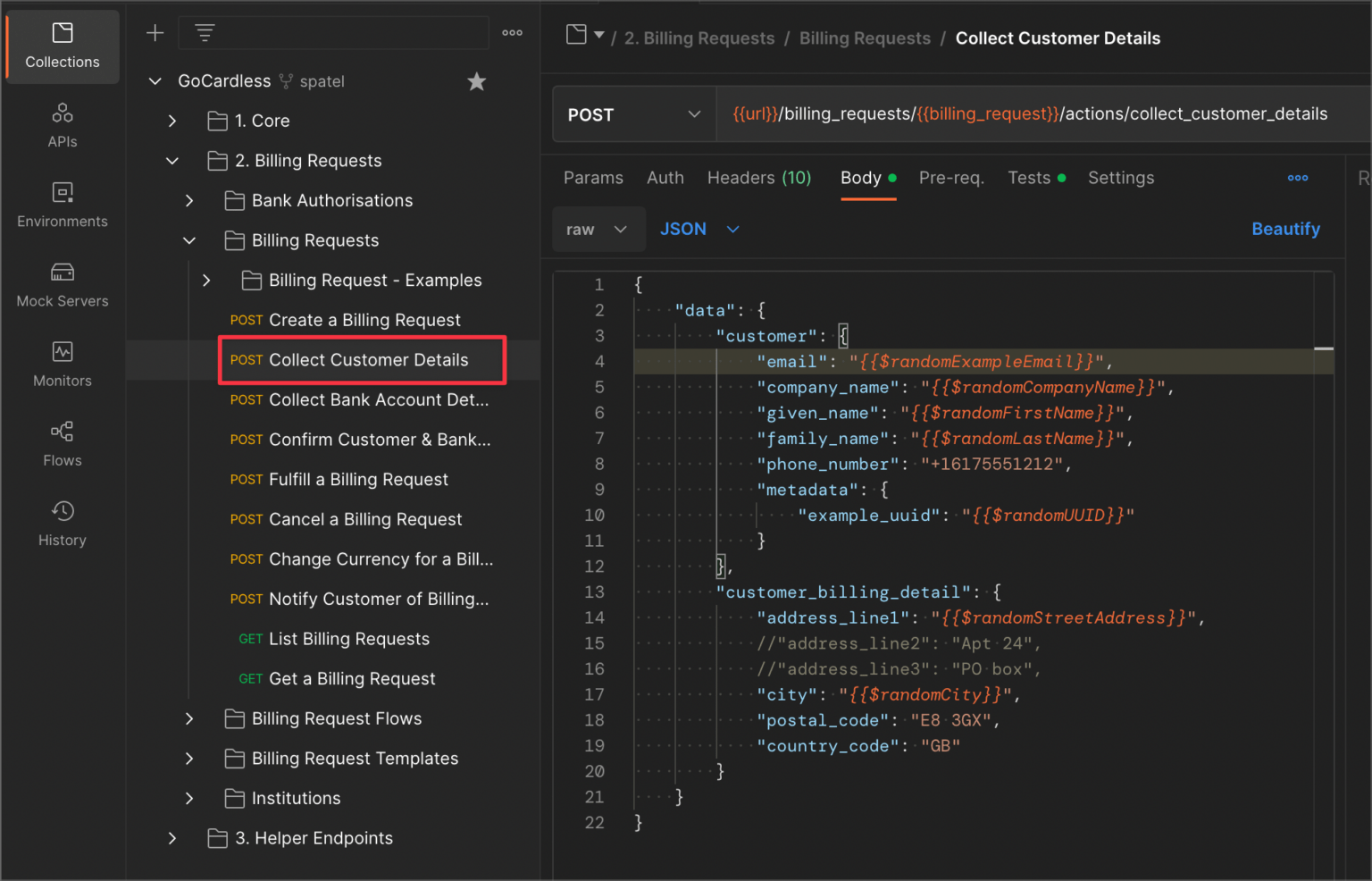Click the 3. Helper Endpoints folder icon
Screen dimensions: 1372x881
(x=217, y=838)
